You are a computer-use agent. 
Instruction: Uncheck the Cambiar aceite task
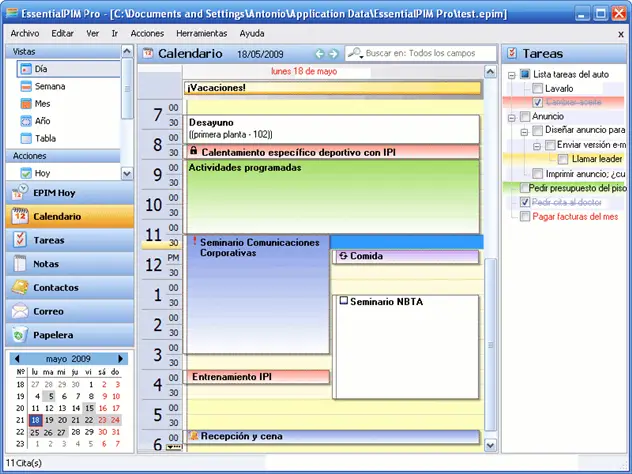coord(537,102)
